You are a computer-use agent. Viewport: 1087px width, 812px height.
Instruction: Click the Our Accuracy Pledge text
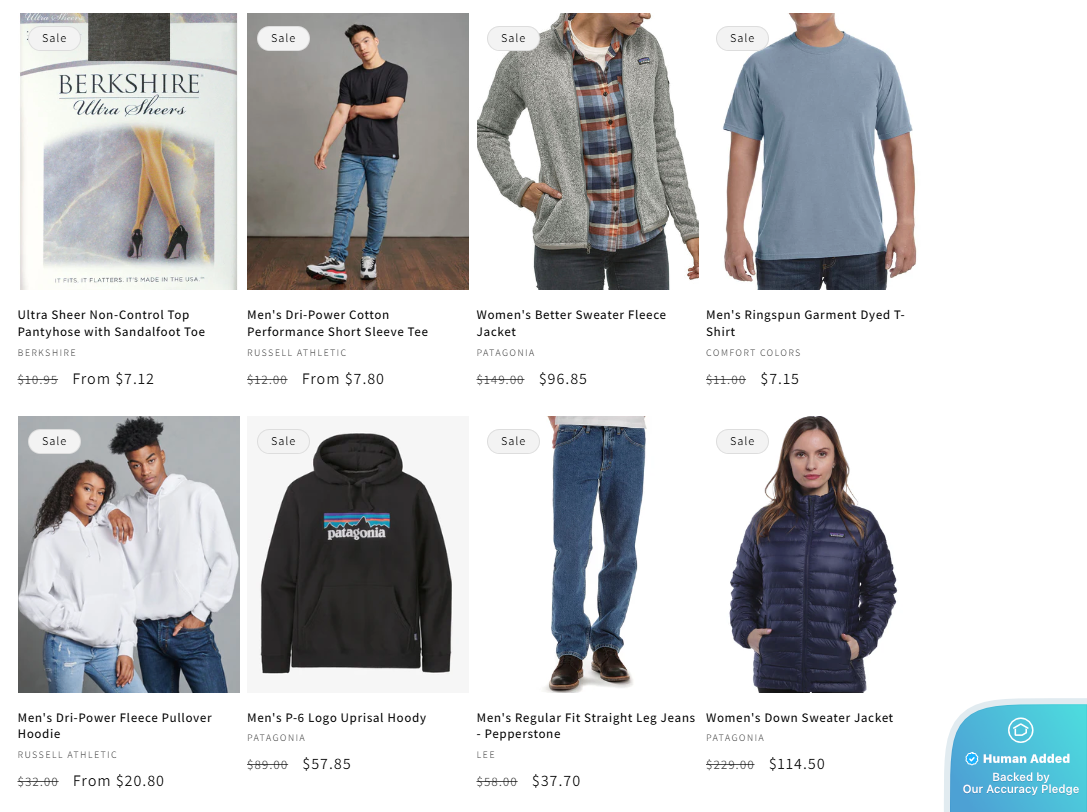tap(1020, 789)
